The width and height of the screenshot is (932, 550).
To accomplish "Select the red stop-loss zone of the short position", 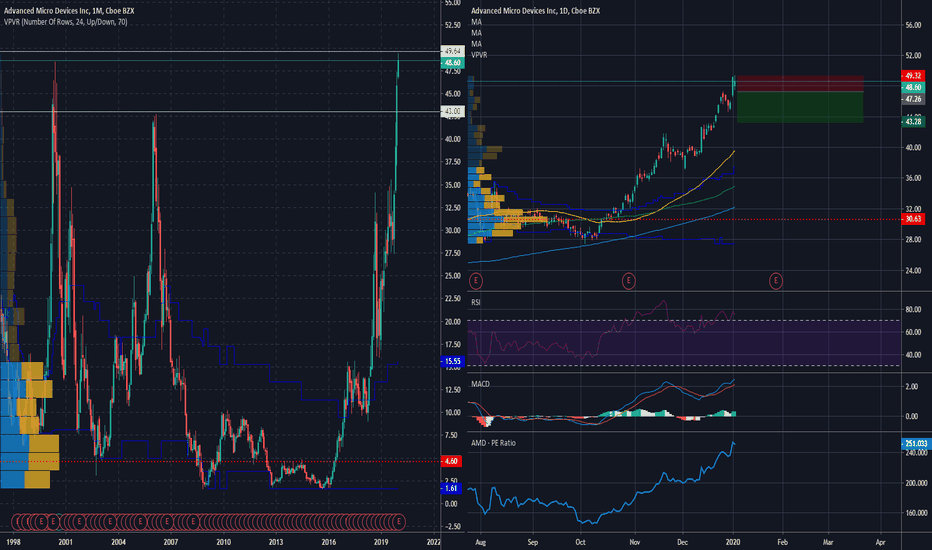I will pyautogui.click(x=800, y=84).
